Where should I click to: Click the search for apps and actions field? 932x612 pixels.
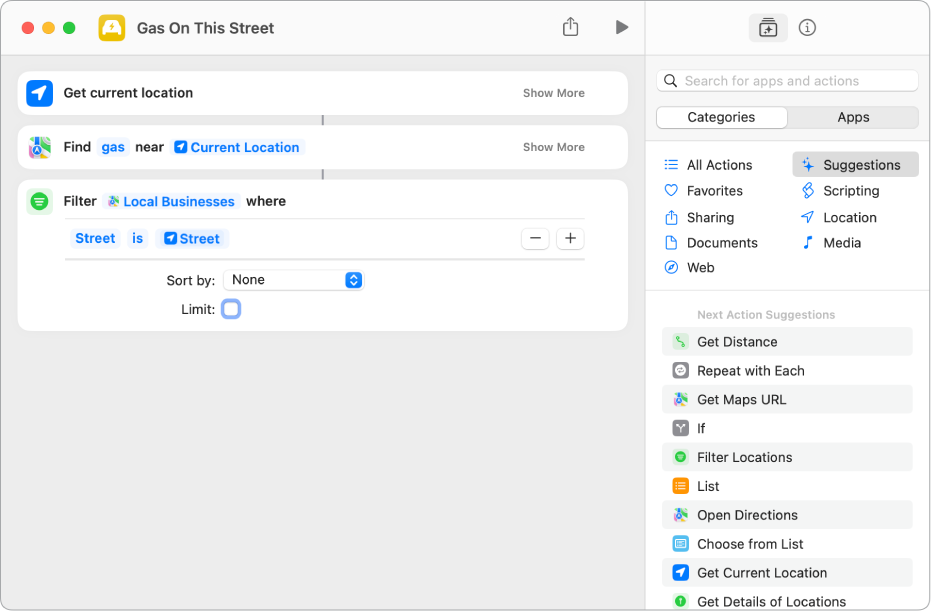point(788,81)
